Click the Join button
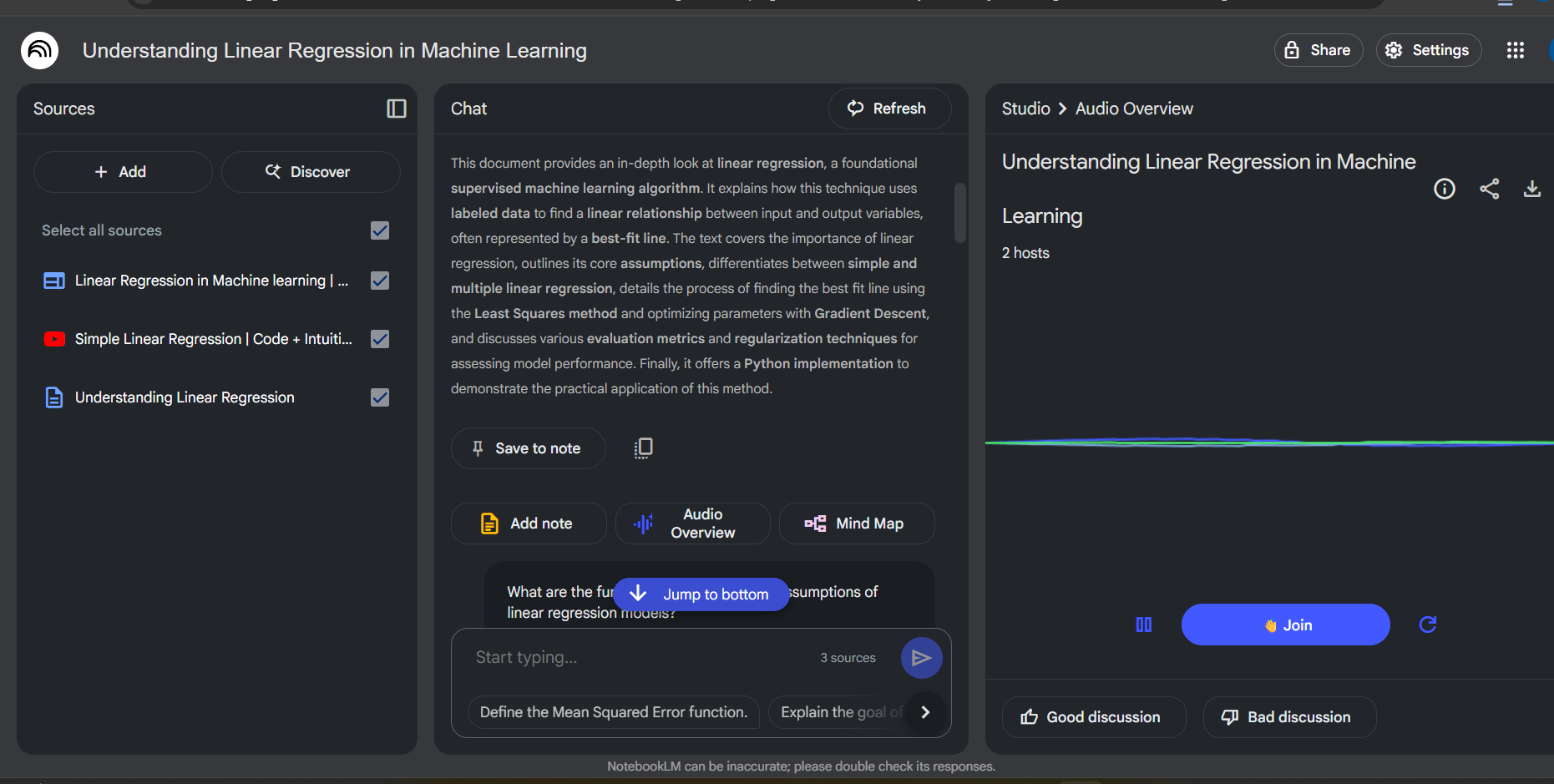Viewport: 1554px width, 784px height. pos(1285,625)
